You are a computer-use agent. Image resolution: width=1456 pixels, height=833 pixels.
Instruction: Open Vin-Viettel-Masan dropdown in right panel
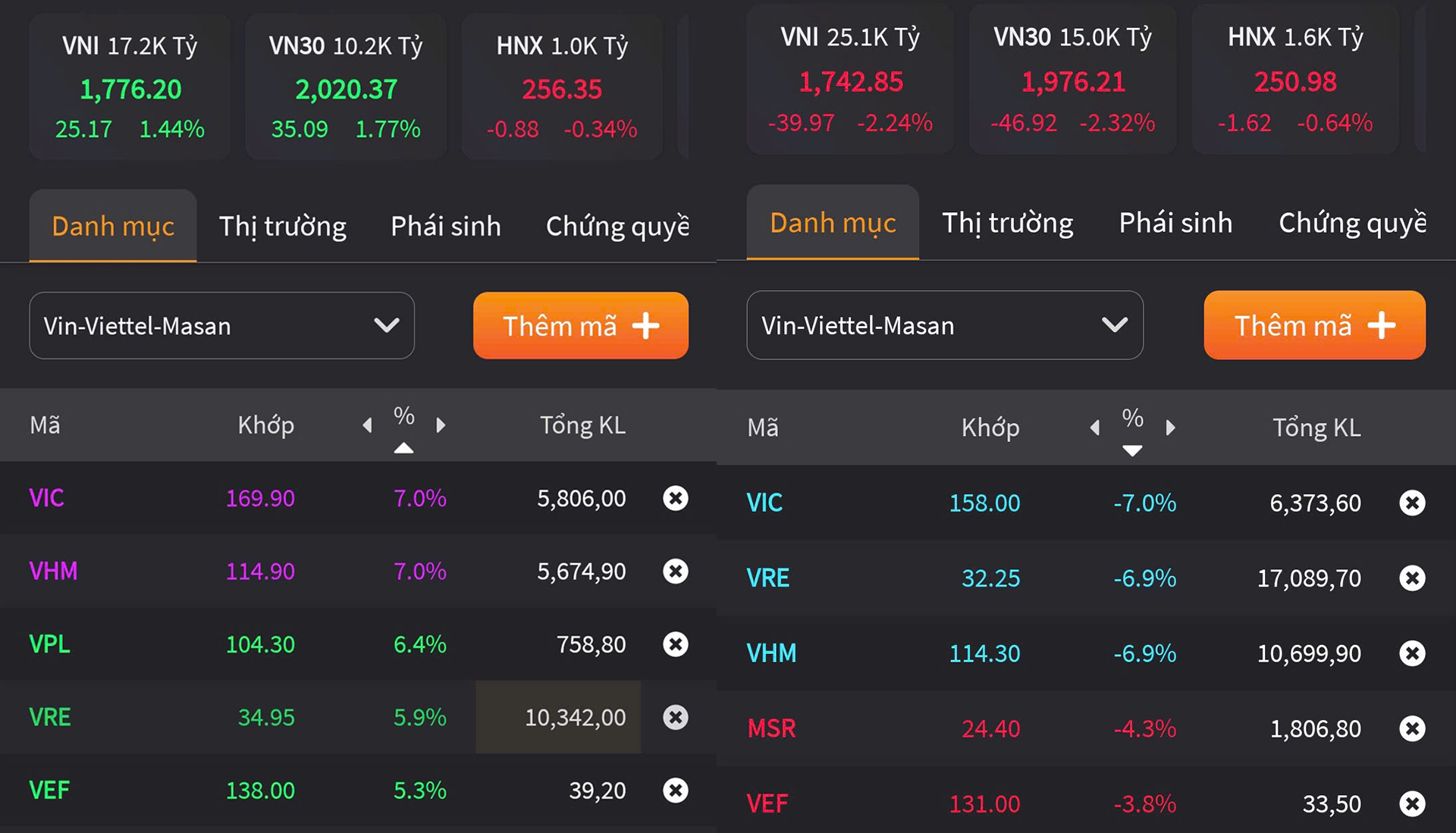(944, 325)
